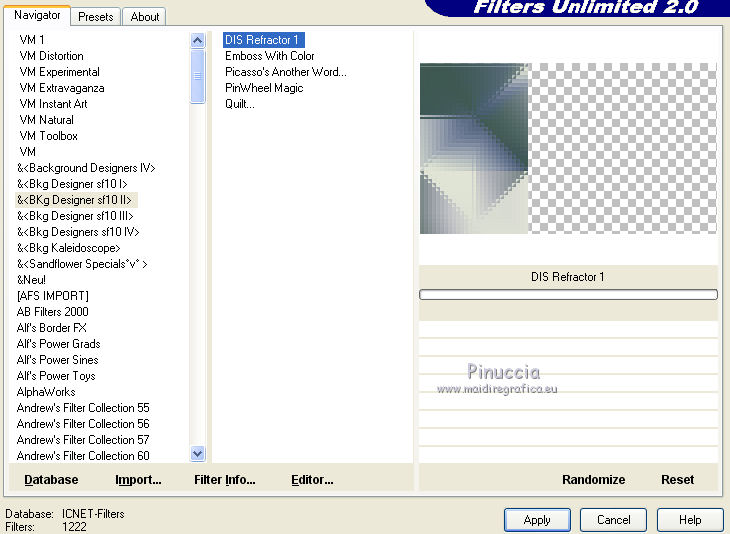Open the Help button
Image resolution: width=730 pixels, height=534 pixels.
pyautogui.click(x=690, y=520)
